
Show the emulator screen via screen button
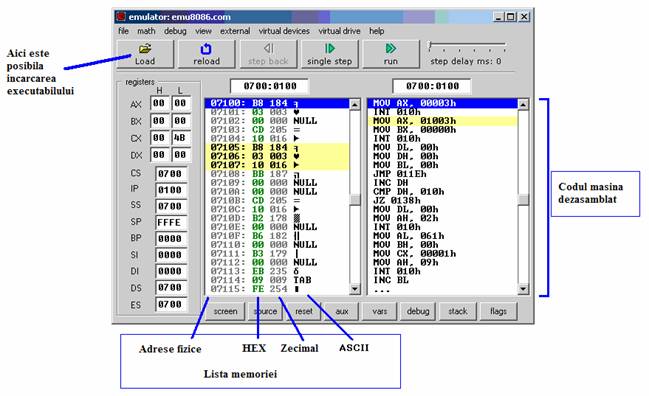click(x=226, y=311)
